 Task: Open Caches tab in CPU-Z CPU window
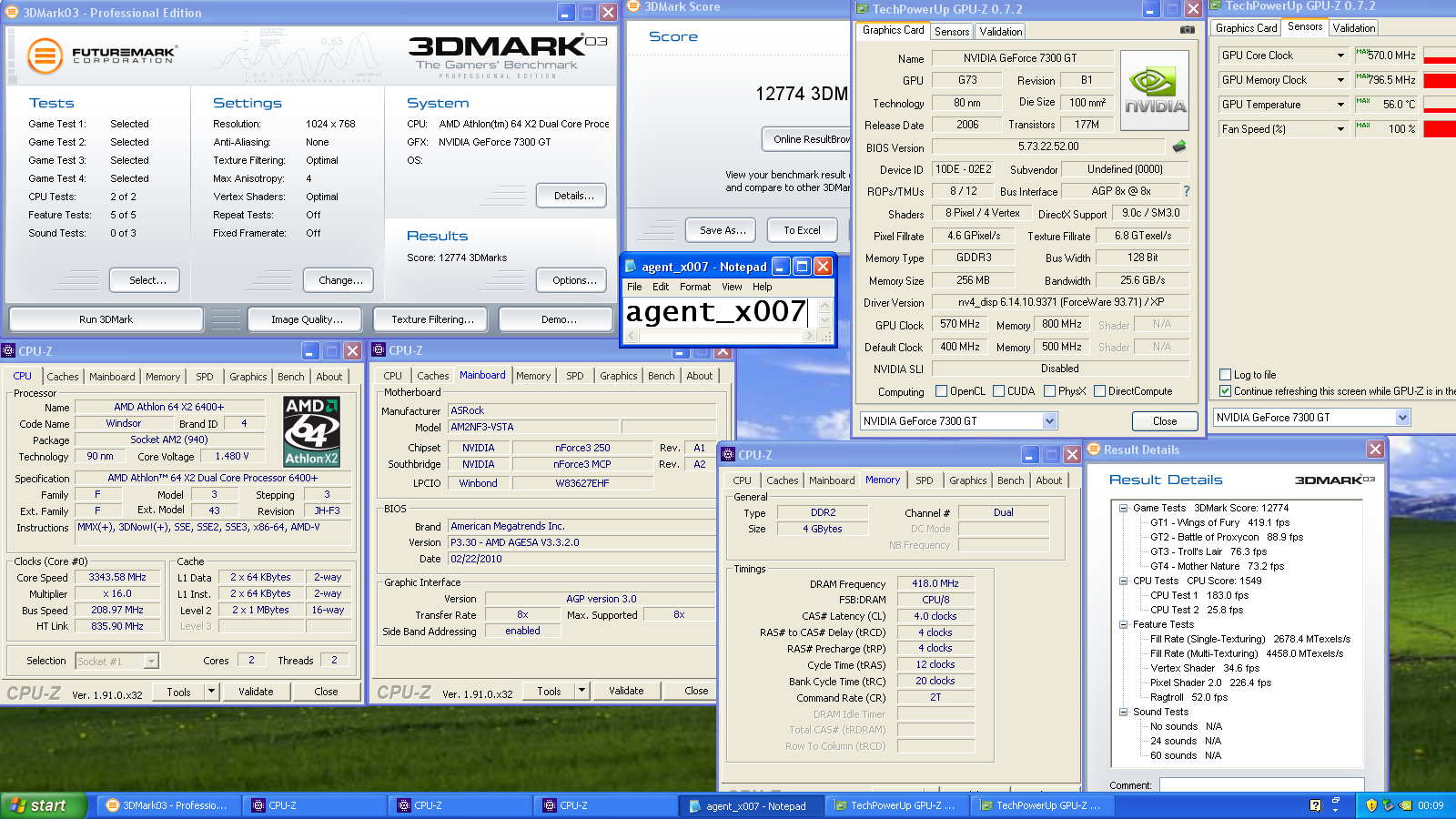tap(62, 376)
